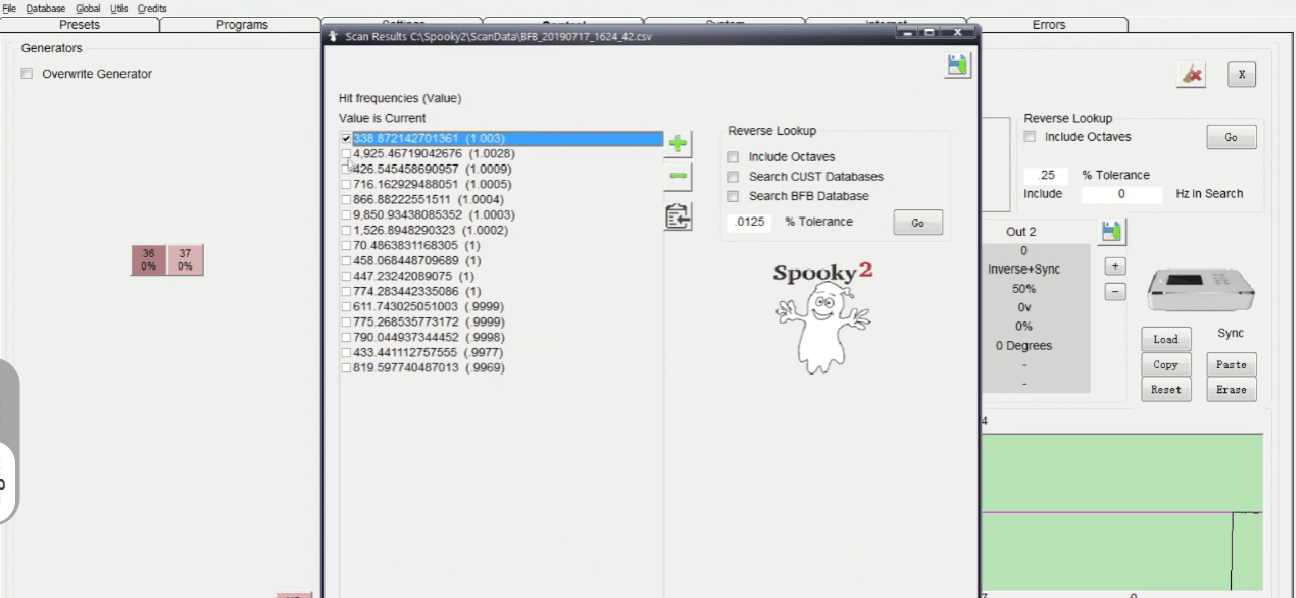
Task: Open the File menu
Action: pyautogui.click(x=9, y=8)
